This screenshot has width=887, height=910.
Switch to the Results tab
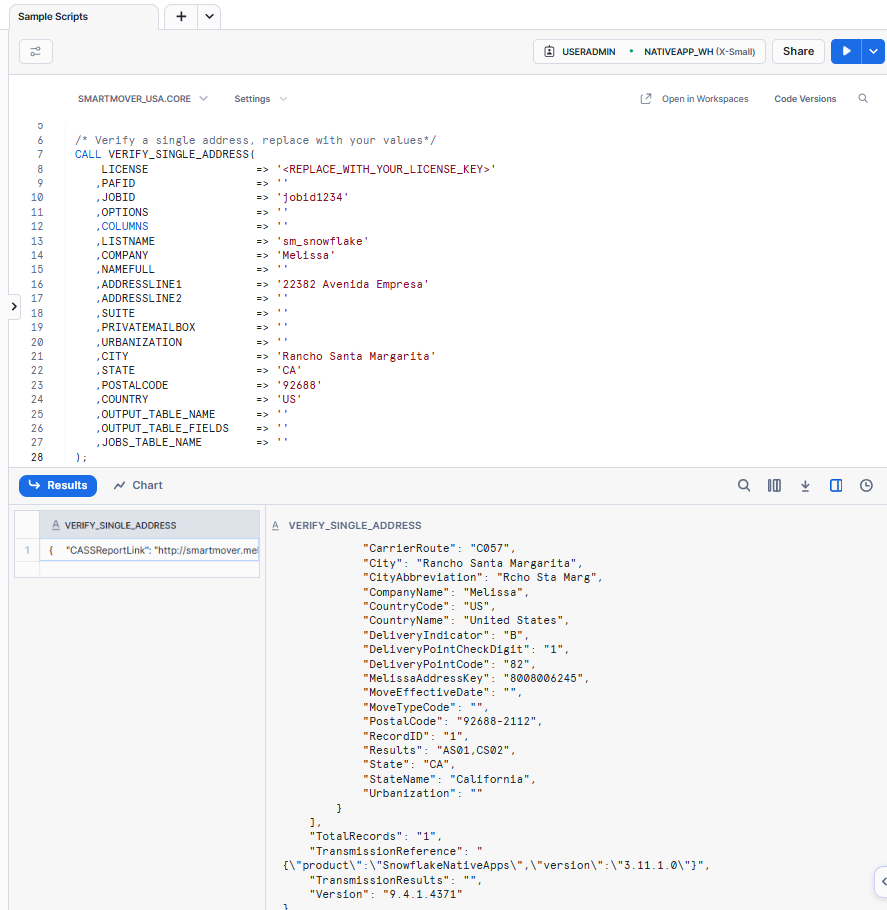coord(58,486)
